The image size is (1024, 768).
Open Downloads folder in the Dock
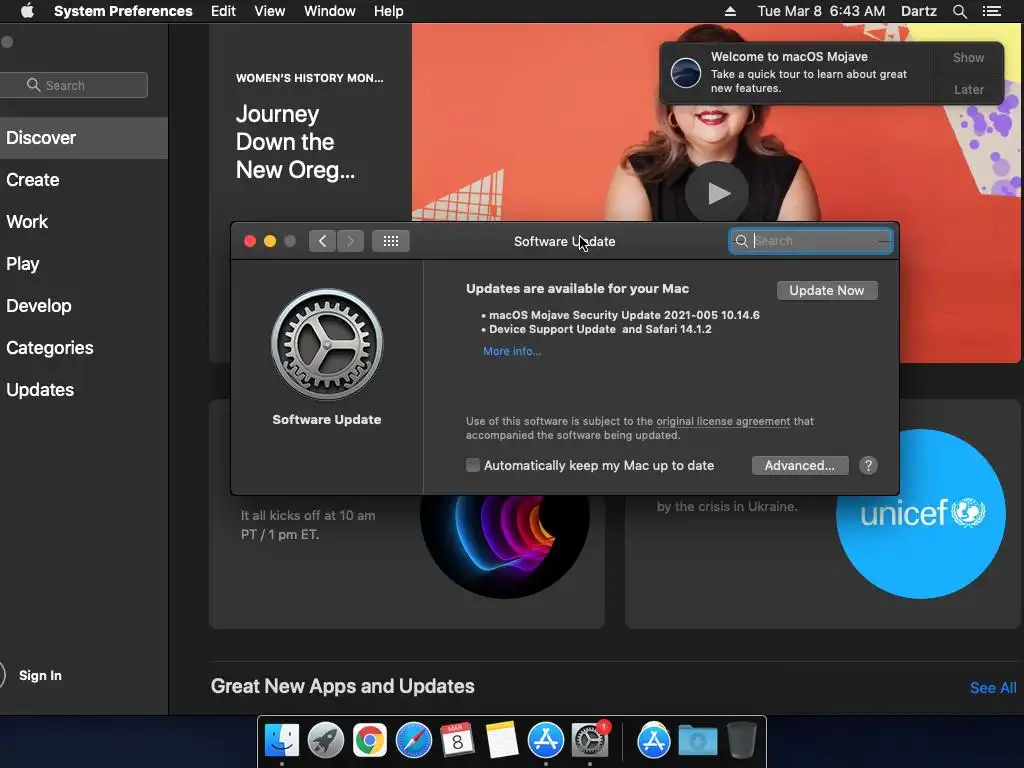click(697, 741)
